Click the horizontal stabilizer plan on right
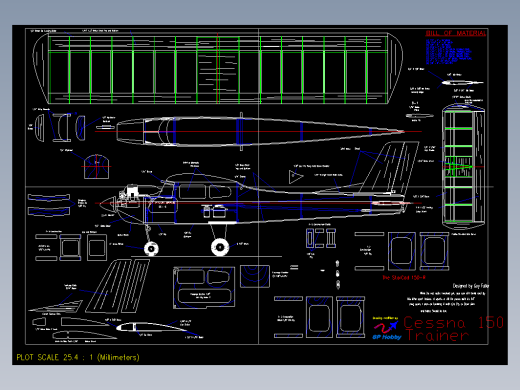The height and width of the screenshot is (390, 520). coord(463,167)
